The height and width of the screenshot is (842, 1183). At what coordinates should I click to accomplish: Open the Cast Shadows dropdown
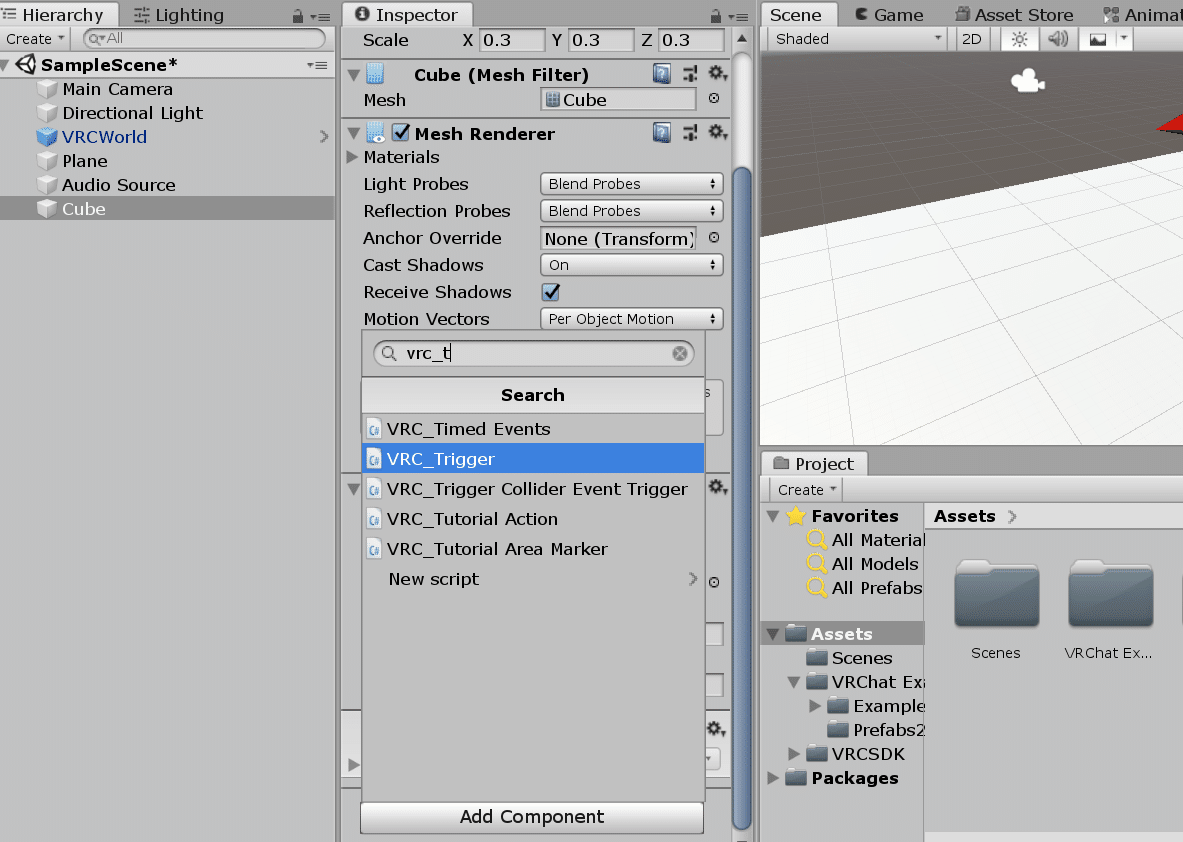(631, 265)
